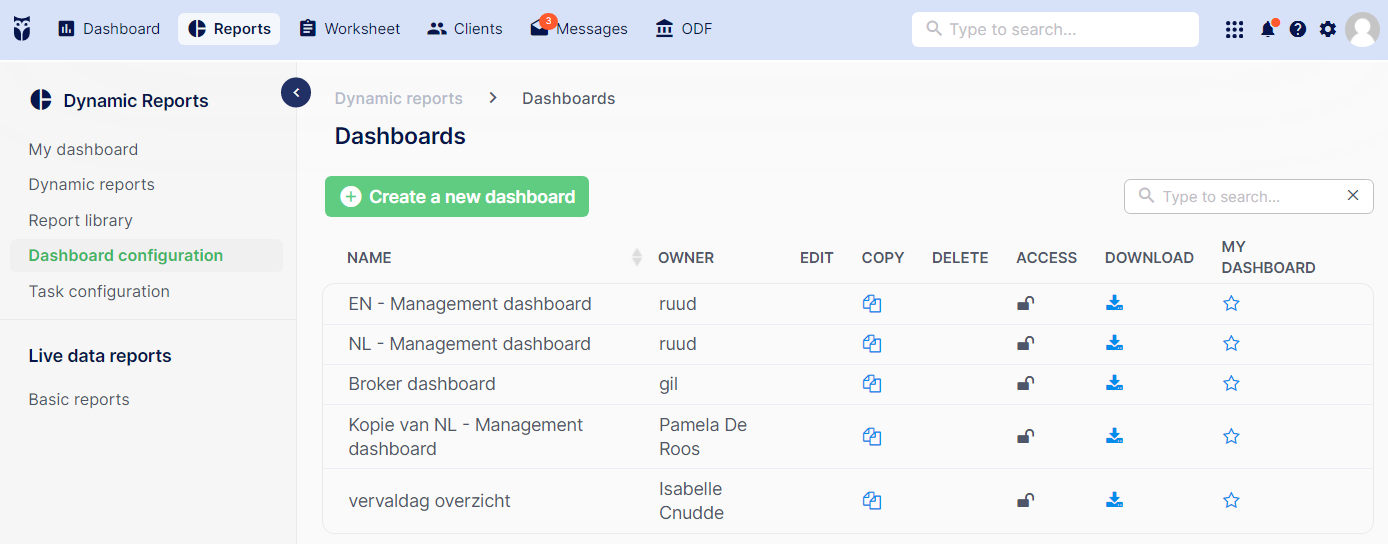Open the help question mark icon
Viewport: 1388px width, 544px height.
pos(1298,30)
